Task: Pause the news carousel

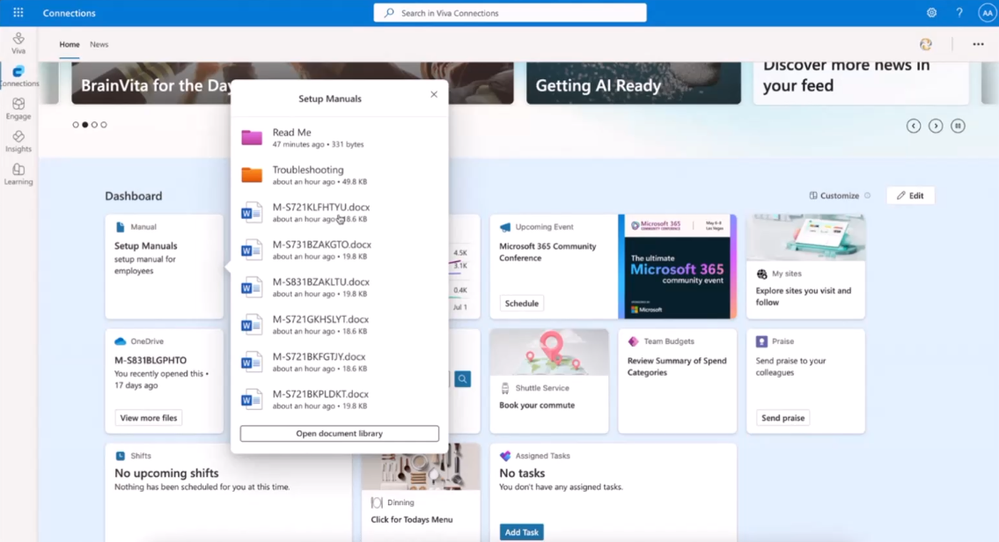Action: pyautogui.click(x=958, y=125)
